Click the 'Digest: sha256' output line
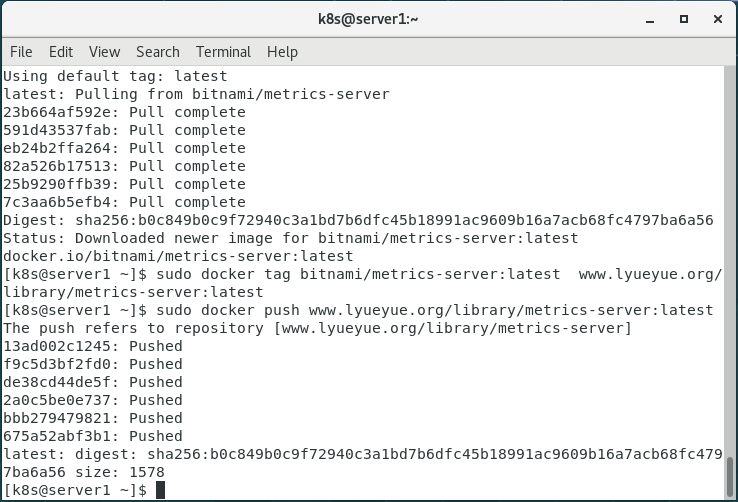738x502 pixels. [358, 220]
